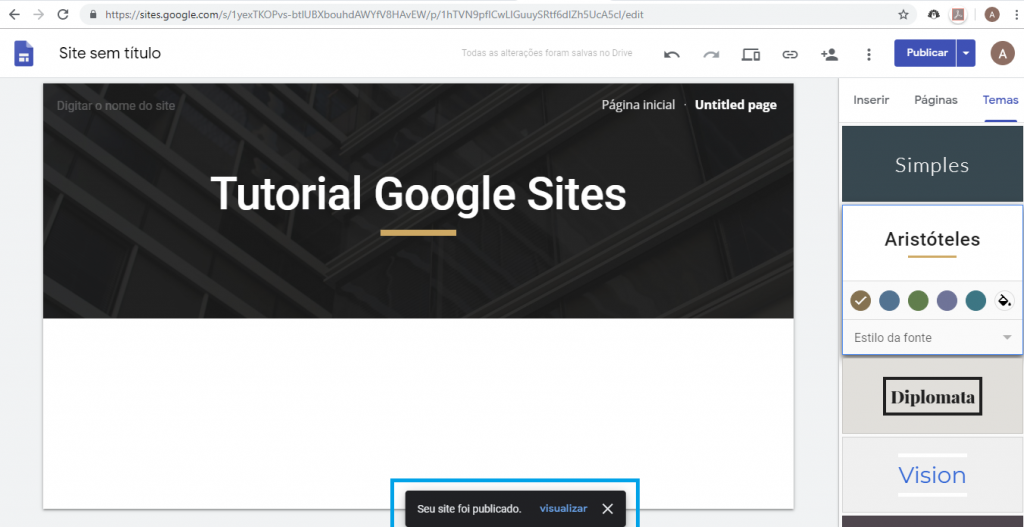The height and width of the screenshot is (527, 1024).
Task: Switch to the Inserir tab
Action: [x=871, y=100]
